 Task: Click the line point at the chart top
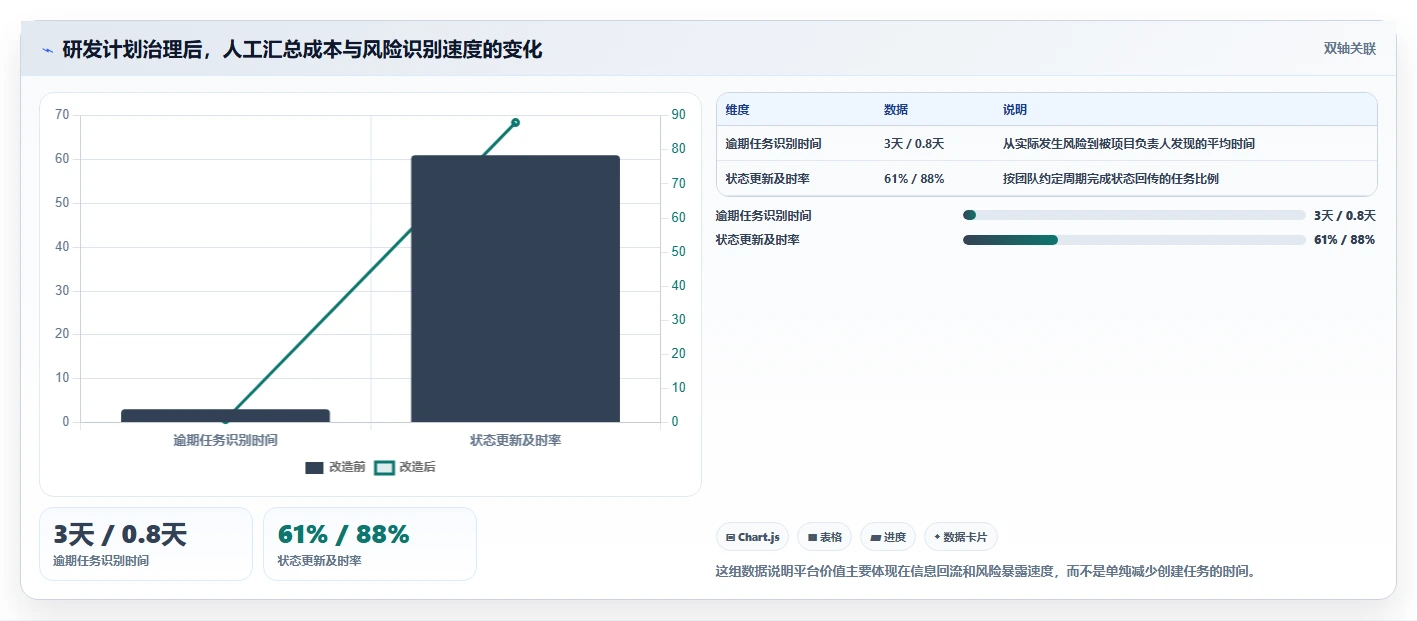coord(515,122)
